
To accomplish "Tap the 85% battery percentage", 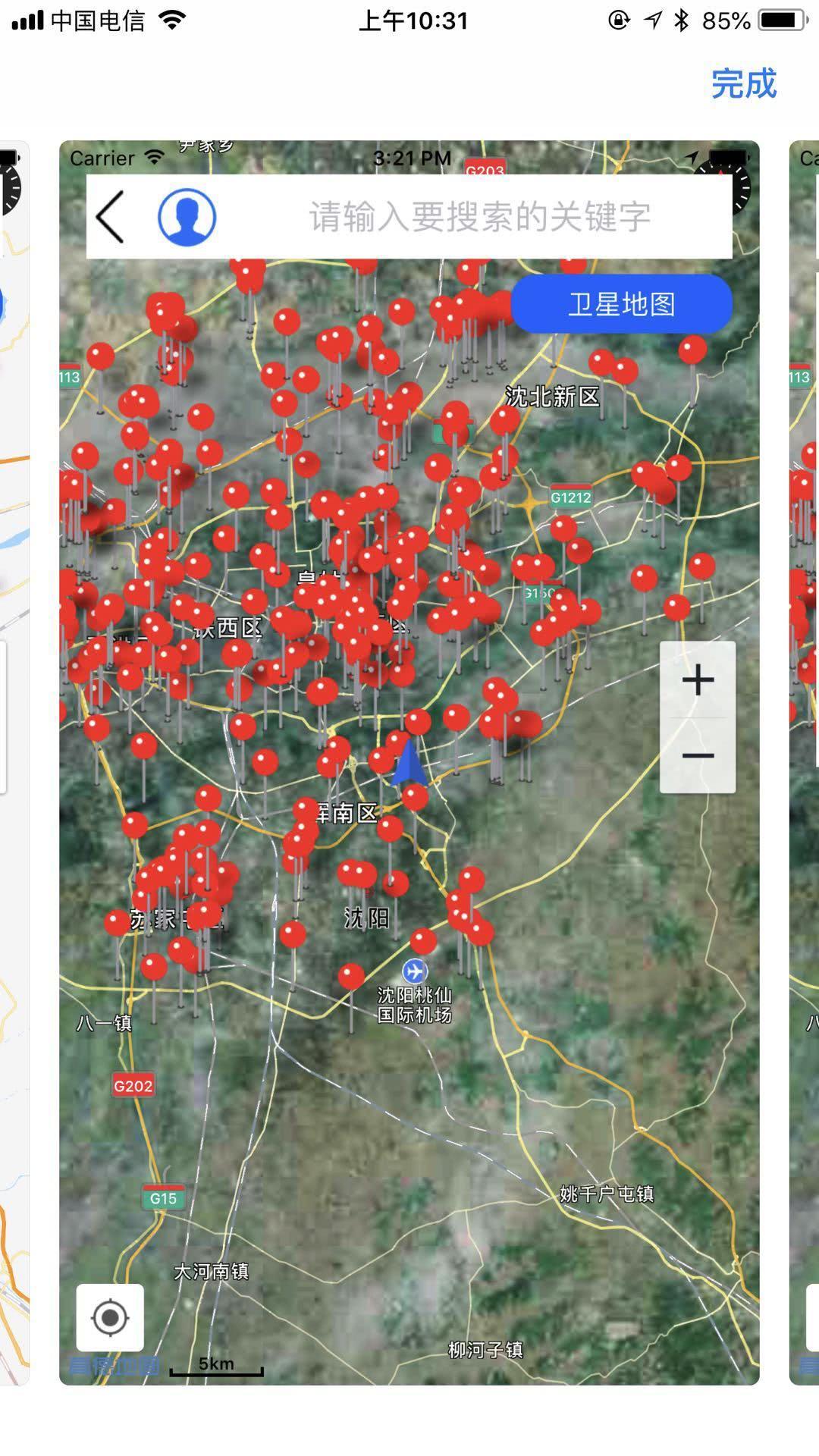I will 726,20.
